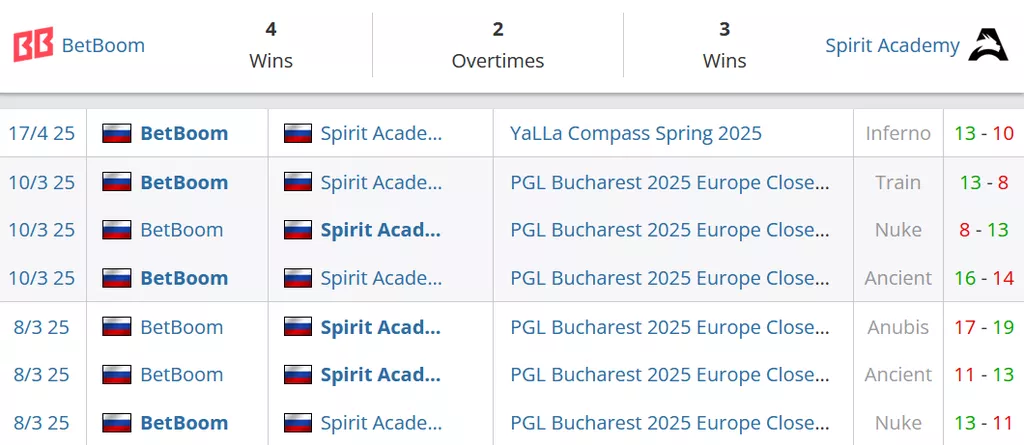This screenshot has height=445, width=1024.
Task: Click Spirit Academy's flag in the 13 - 11 row
Action: click(298, 422)
